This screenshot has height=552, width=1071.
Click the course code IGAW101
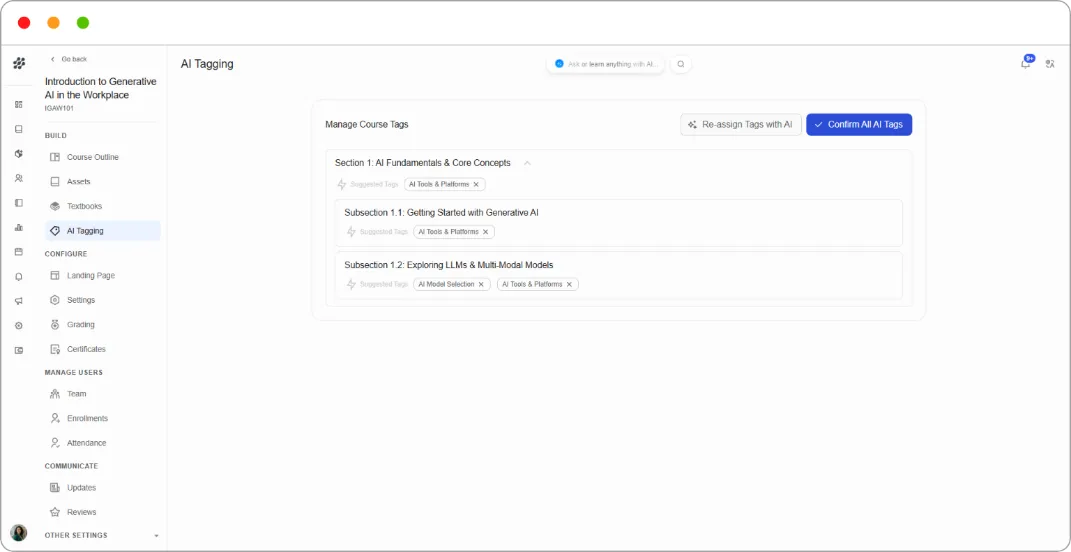click(x=58, y=107)
